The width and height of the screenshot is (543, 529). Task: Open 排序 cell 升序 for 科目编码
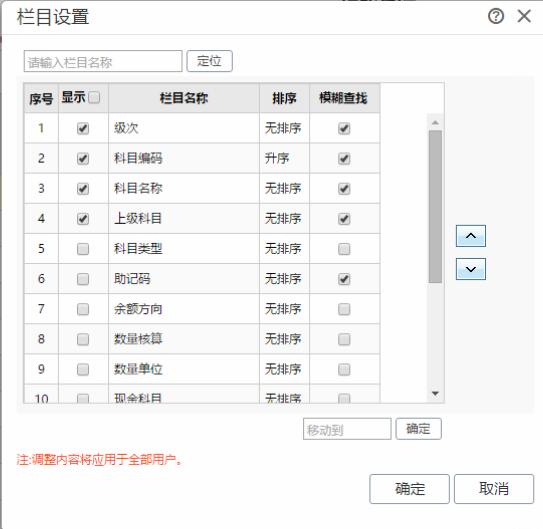[x=284, y=159]
